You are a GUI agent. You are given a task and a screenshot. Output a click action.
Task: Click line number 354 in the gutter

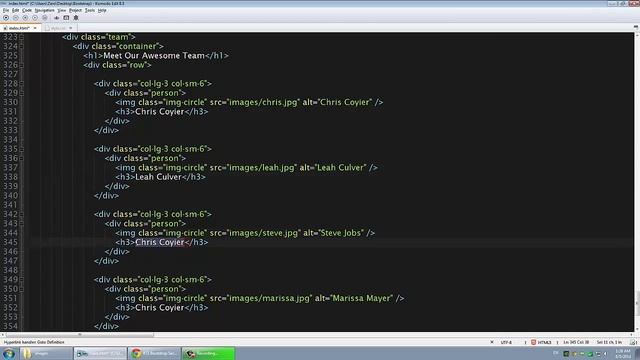pos(10,326)
